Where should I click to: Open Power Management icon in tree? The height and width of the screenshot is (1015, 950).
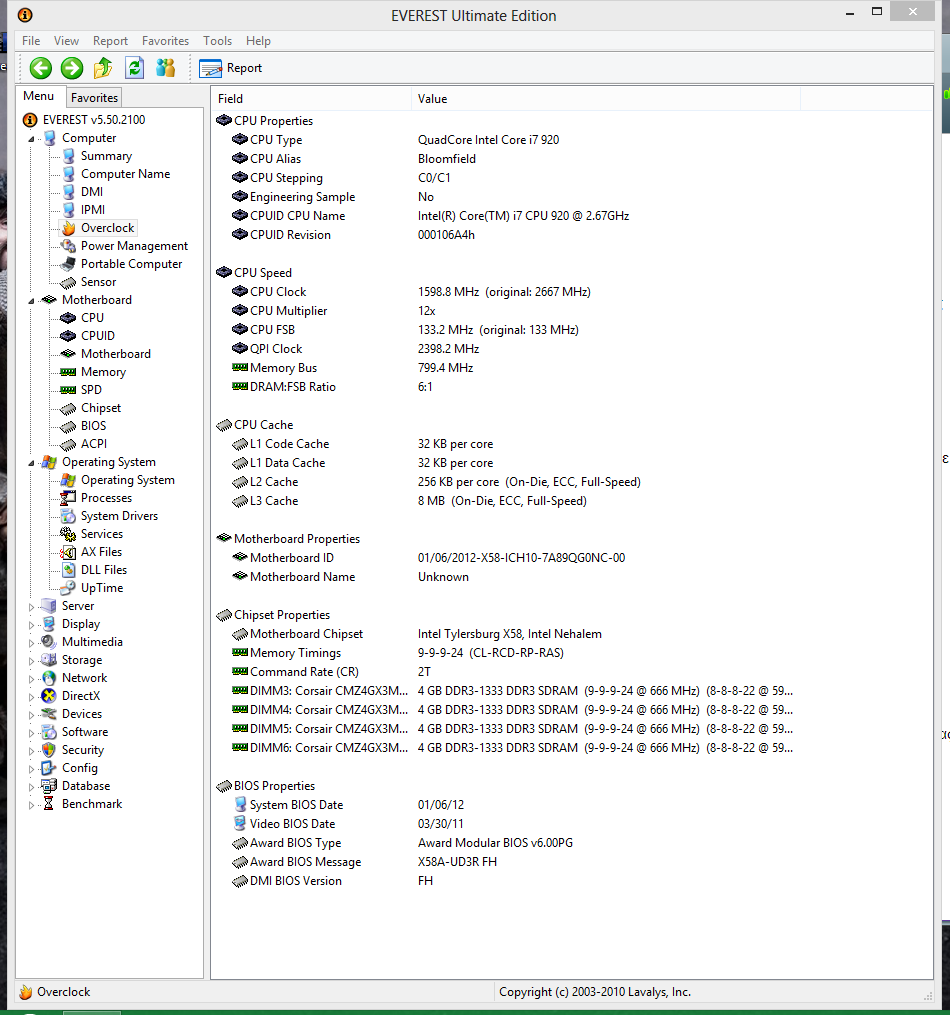(x=69, y=246)
